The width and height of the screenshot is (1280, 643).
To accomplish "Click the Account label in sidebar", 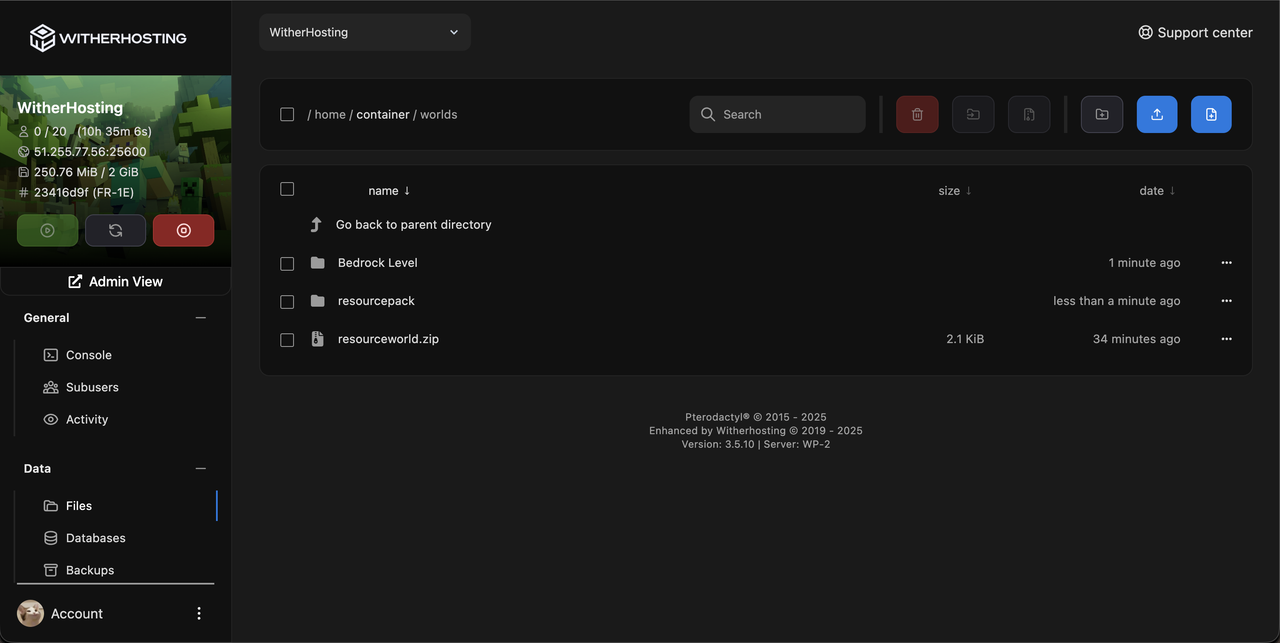I will coord(77,614).
